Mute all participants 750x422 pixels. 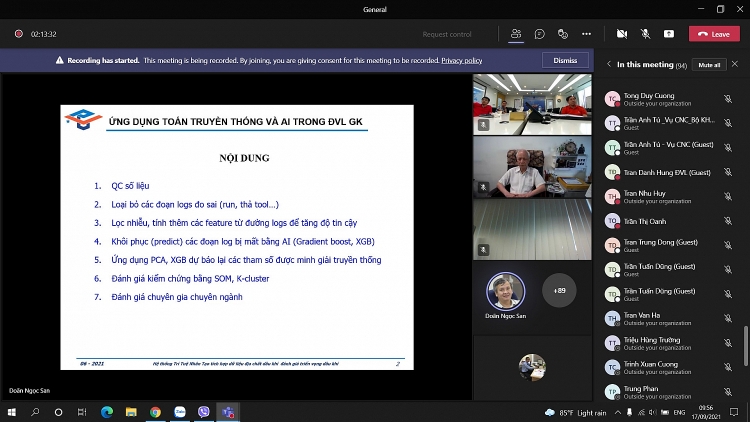coord(708,64)
